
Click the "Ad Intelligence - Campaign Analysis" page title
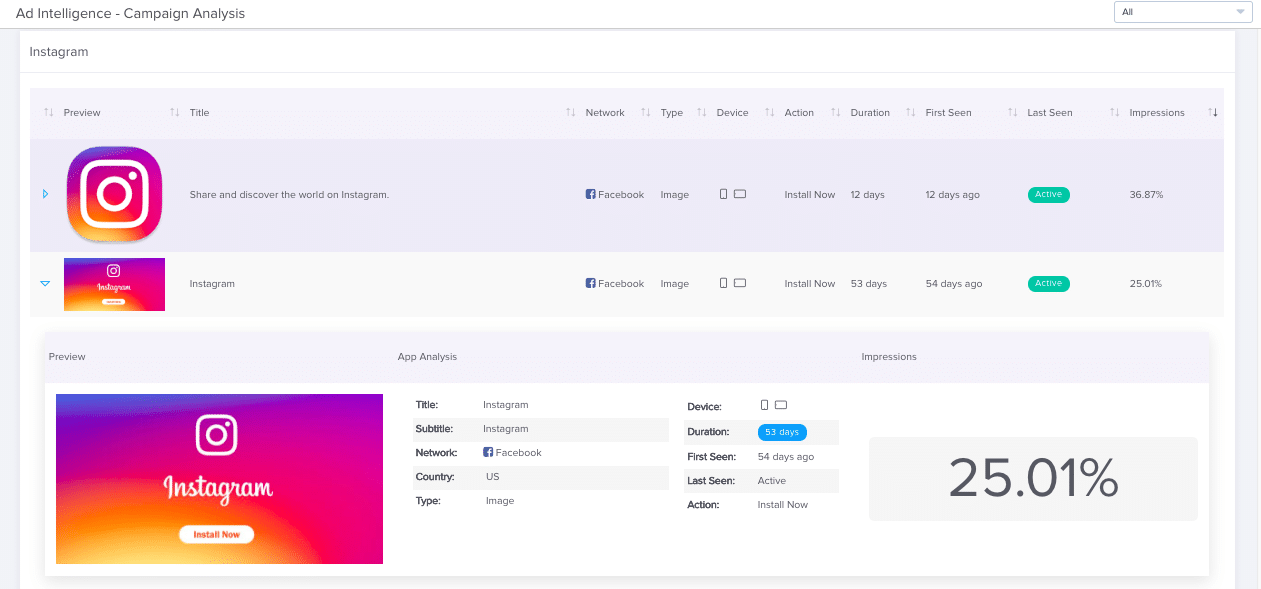[131, 14]
